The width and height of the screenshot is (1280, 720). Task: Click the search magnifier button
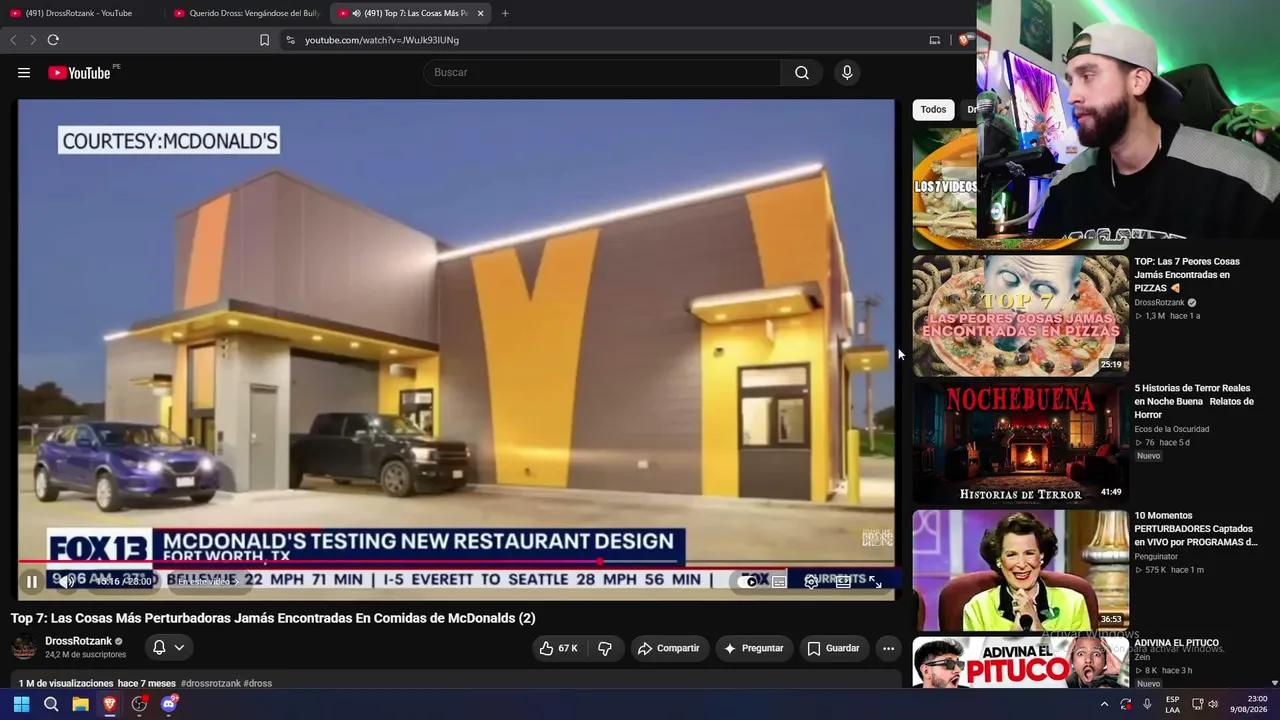[x=802, y=73]
